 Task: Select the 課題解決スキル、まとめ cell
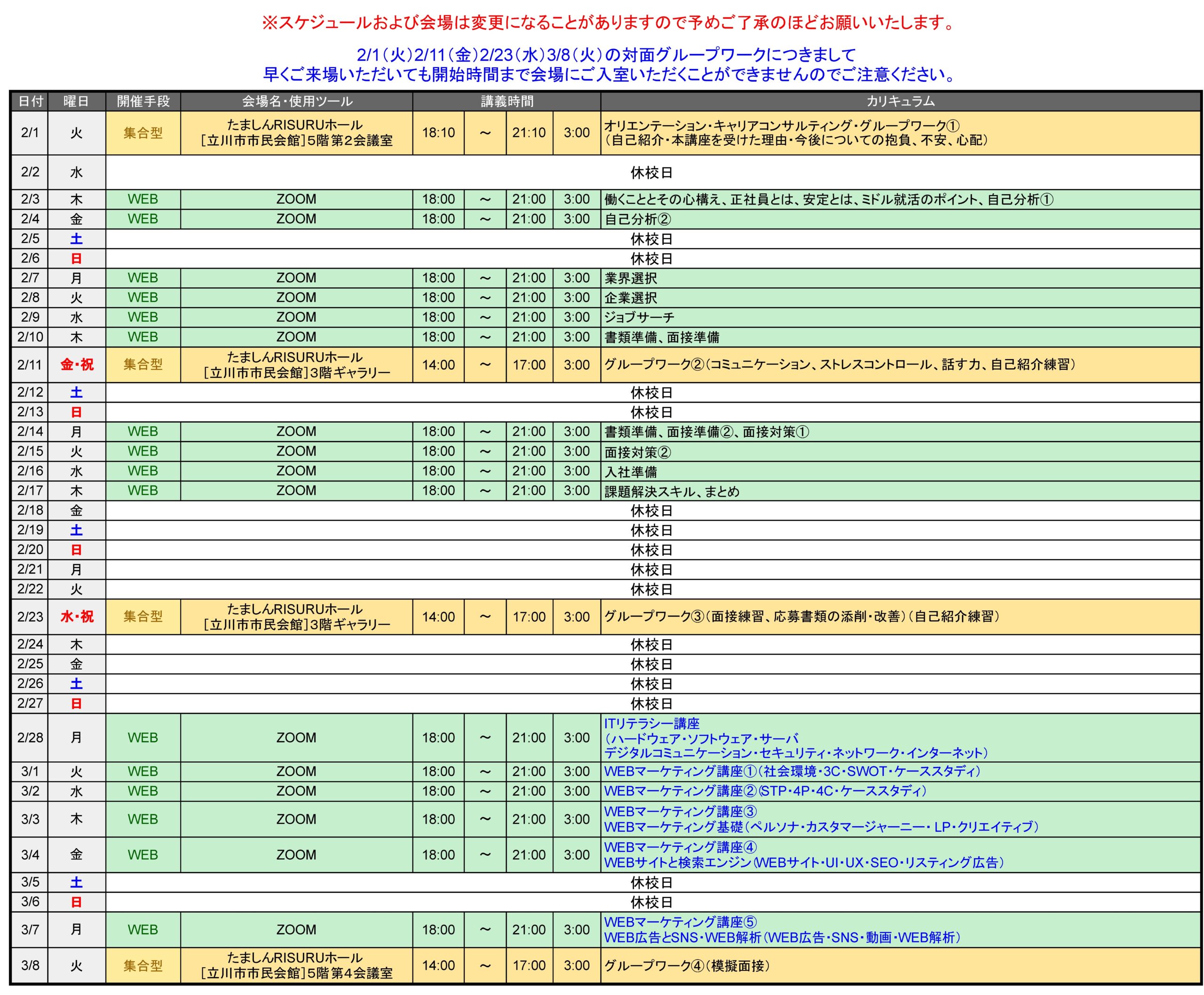click(x=901, y=490)
